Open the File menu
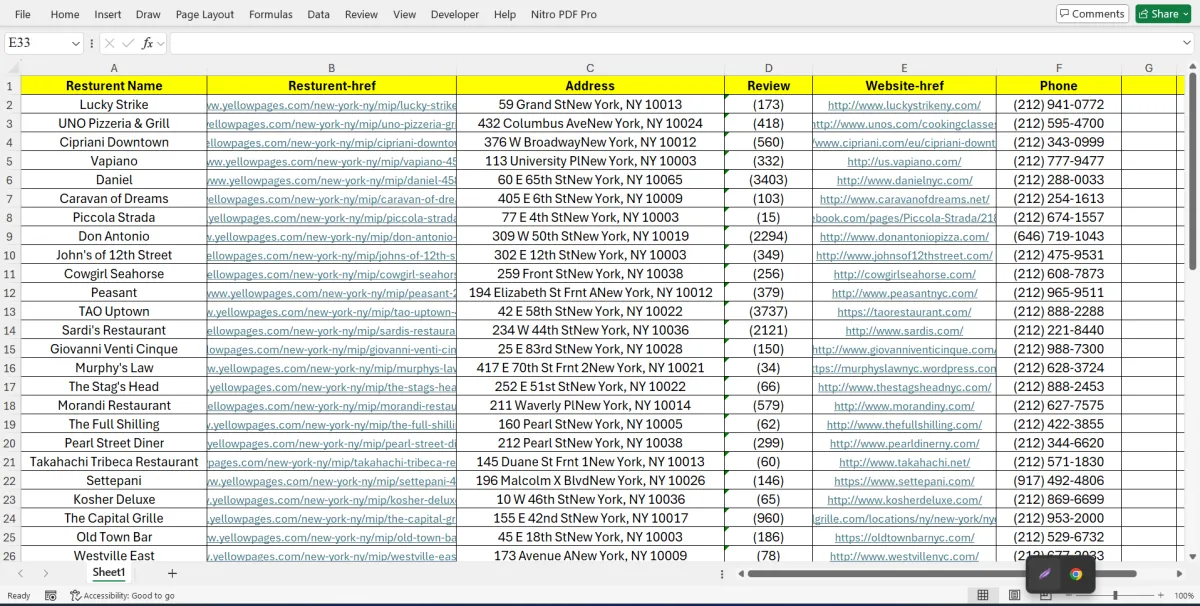This screenshot has height=606, width=1200. click(22, 14)
